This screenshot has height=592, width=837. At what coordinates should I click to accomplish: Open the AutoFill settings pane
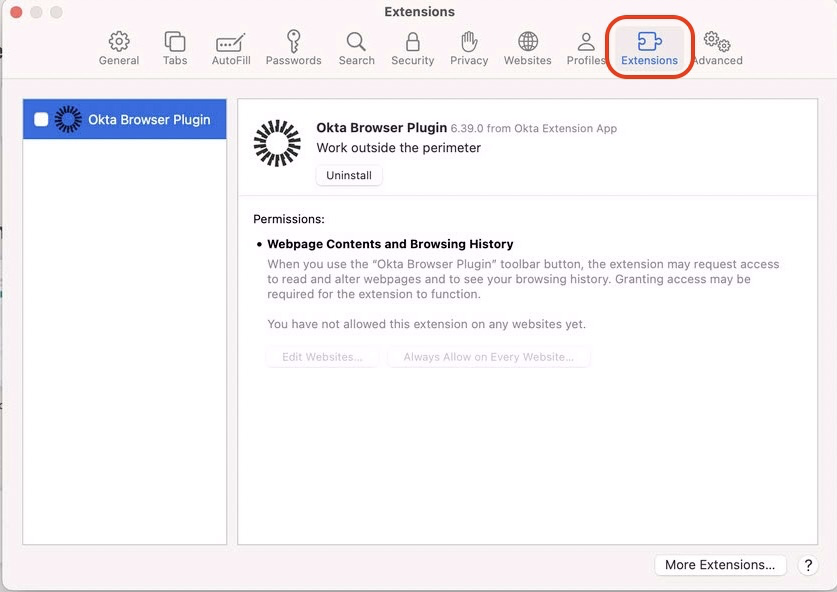231,48
